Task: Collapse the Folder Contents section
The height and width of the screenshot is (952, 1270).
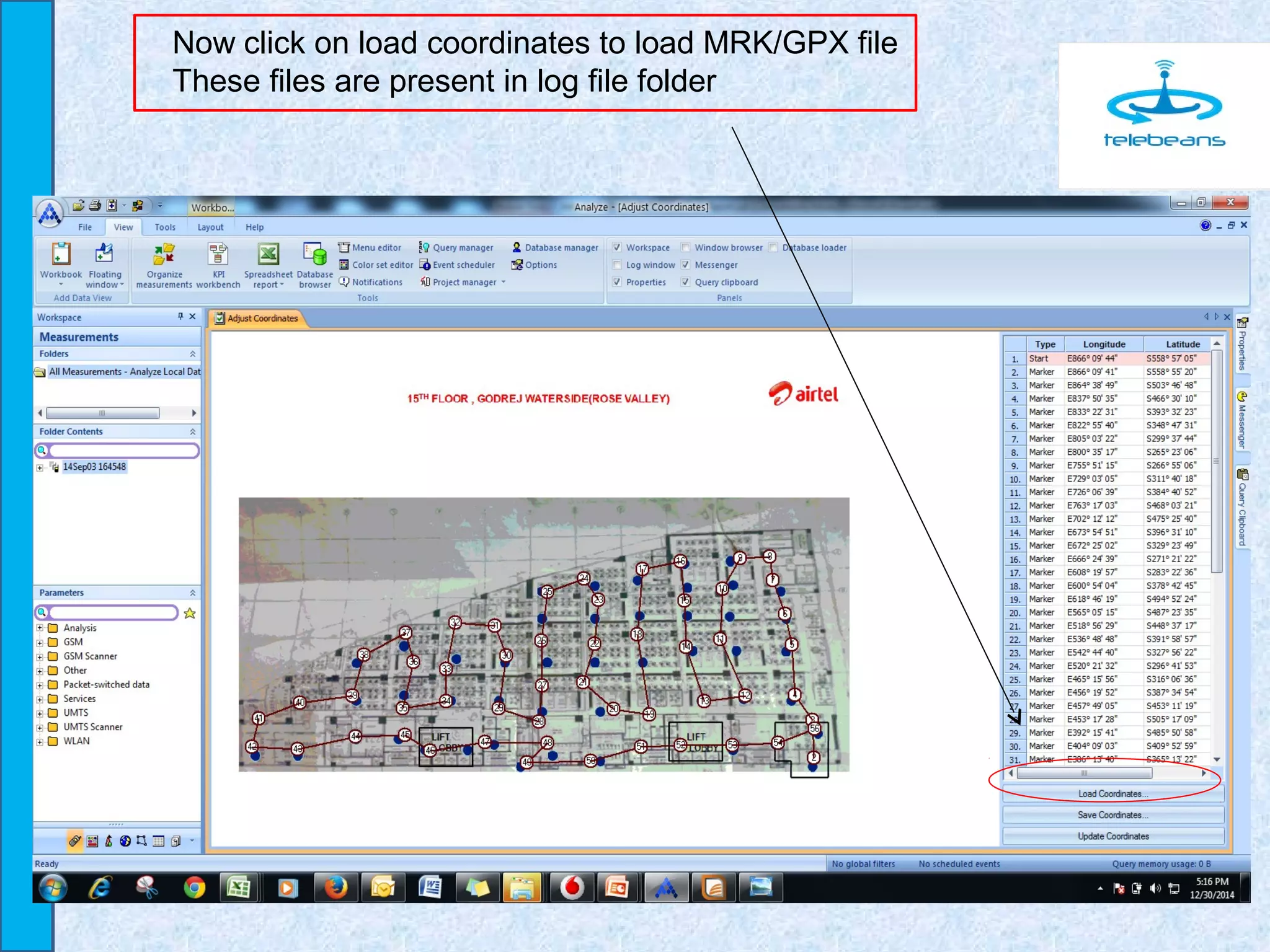Action: pyautogui.click(x=192, y=432)
